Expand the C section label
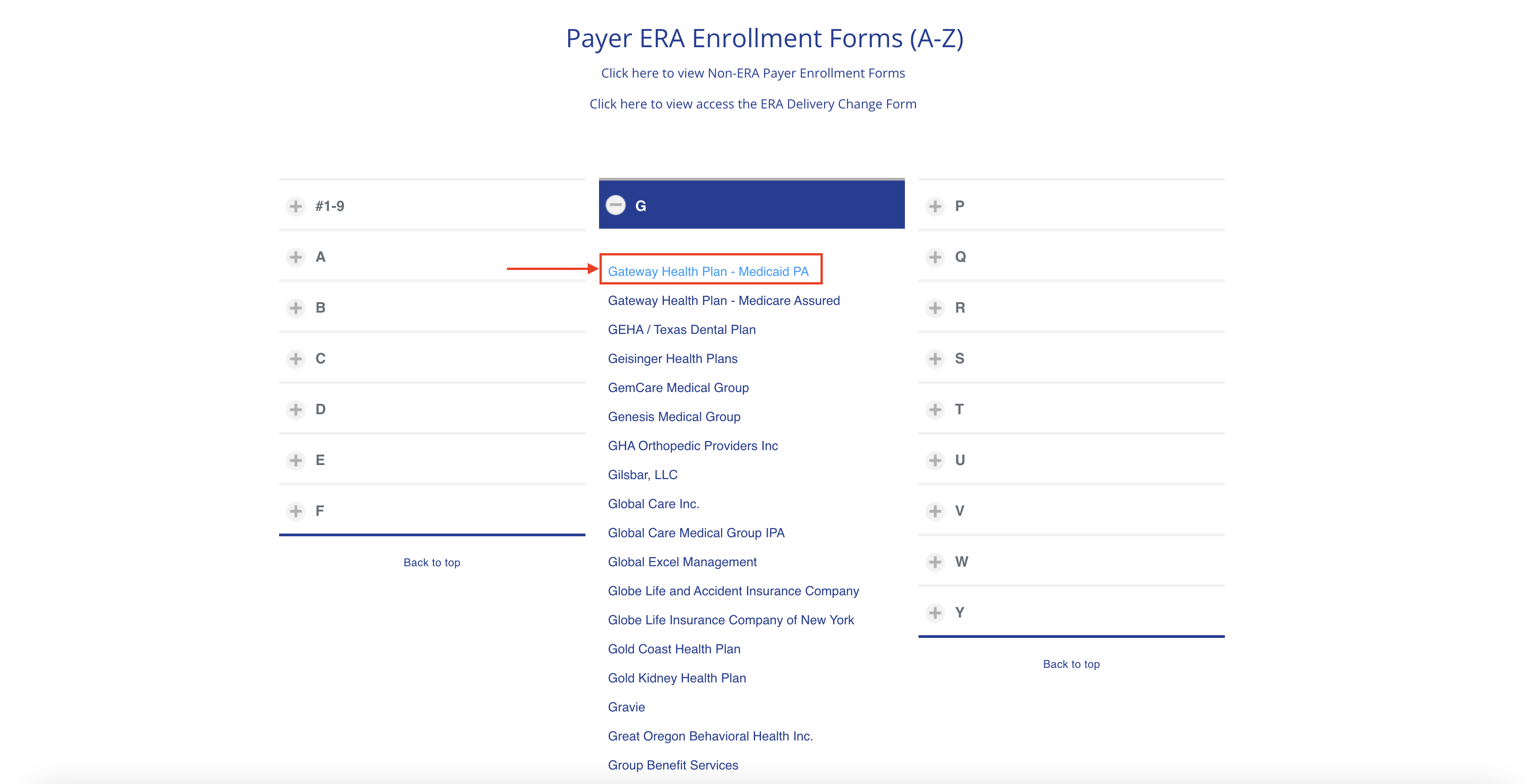 320,359
